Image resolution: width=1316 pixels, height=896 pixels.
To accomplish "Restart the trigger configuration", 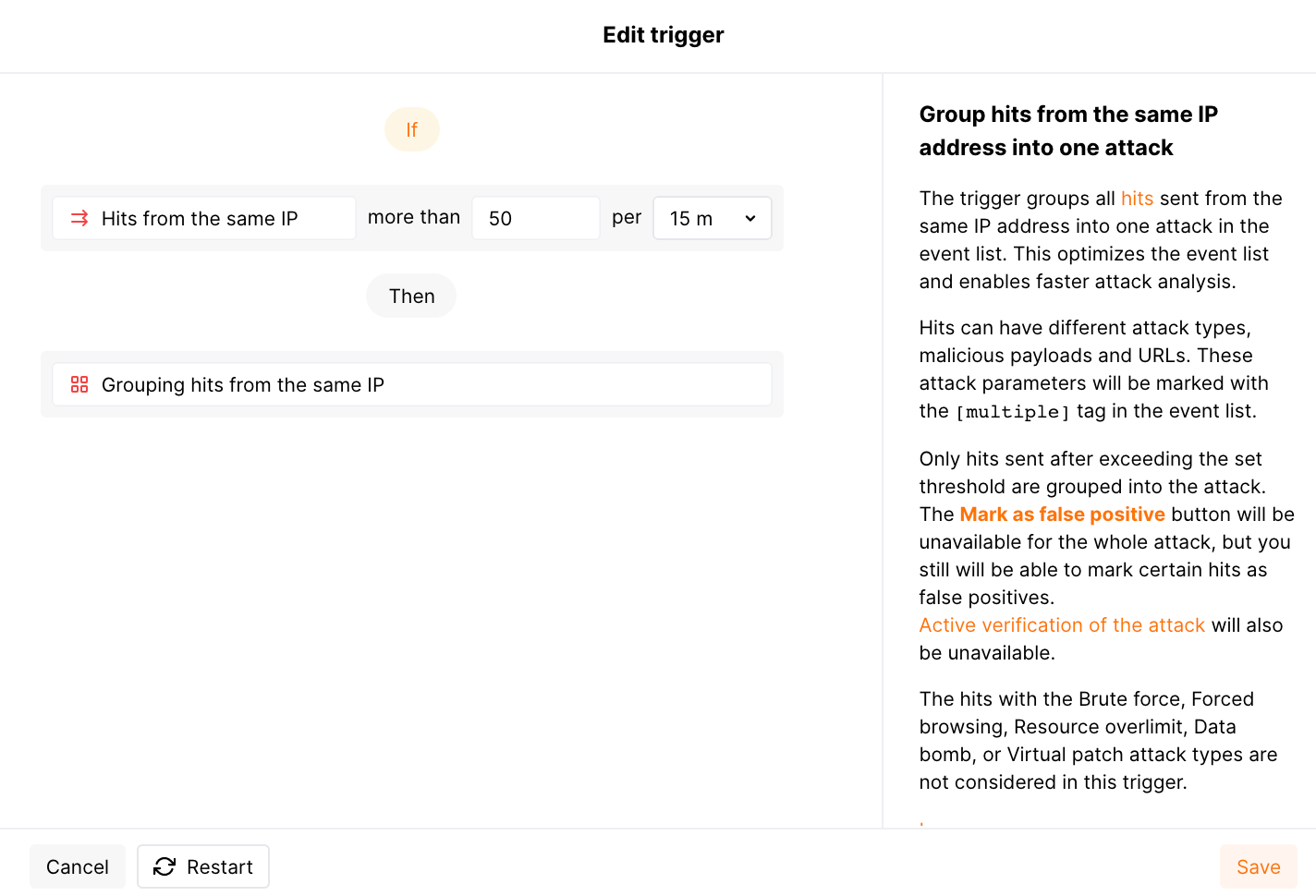I will [x=202, y=866].
